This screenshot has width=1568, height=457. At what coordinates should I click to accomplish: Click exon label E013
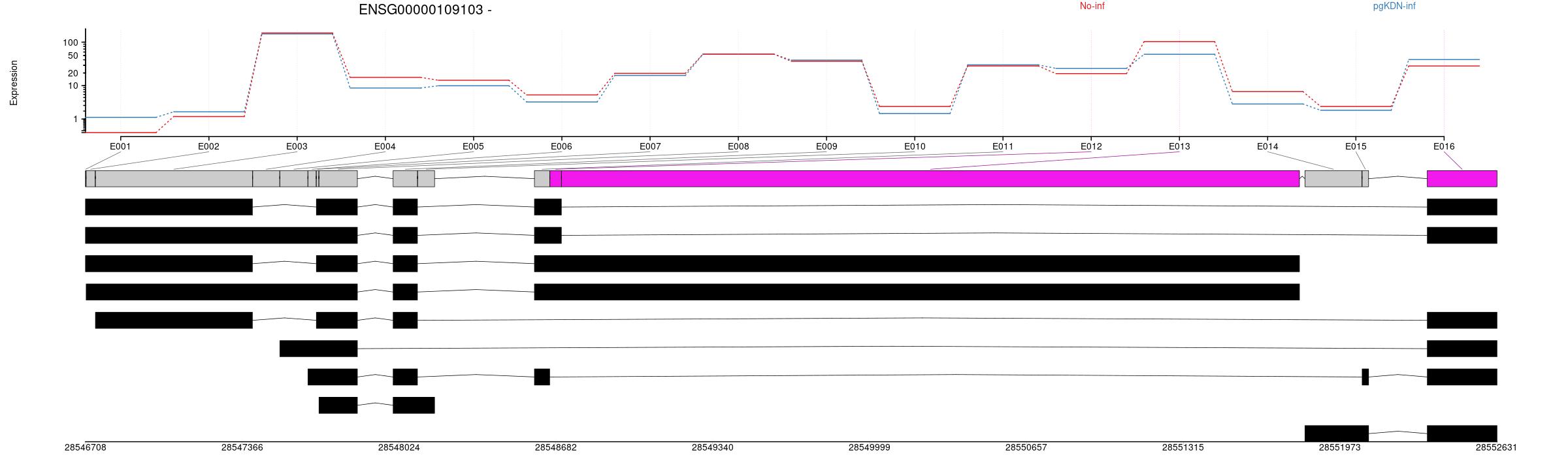tap(1179, 146)
